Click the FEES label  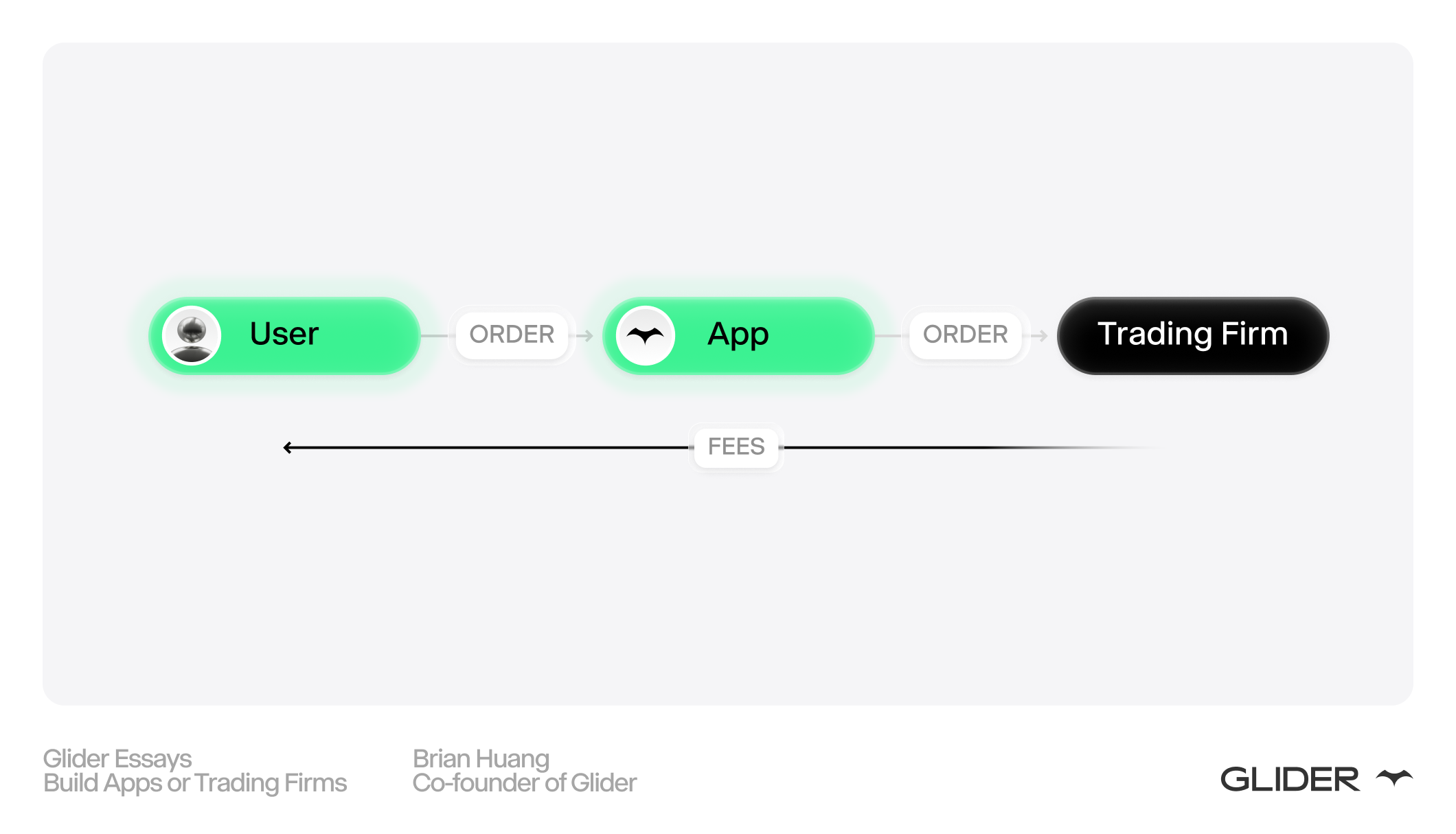[736, 447]
